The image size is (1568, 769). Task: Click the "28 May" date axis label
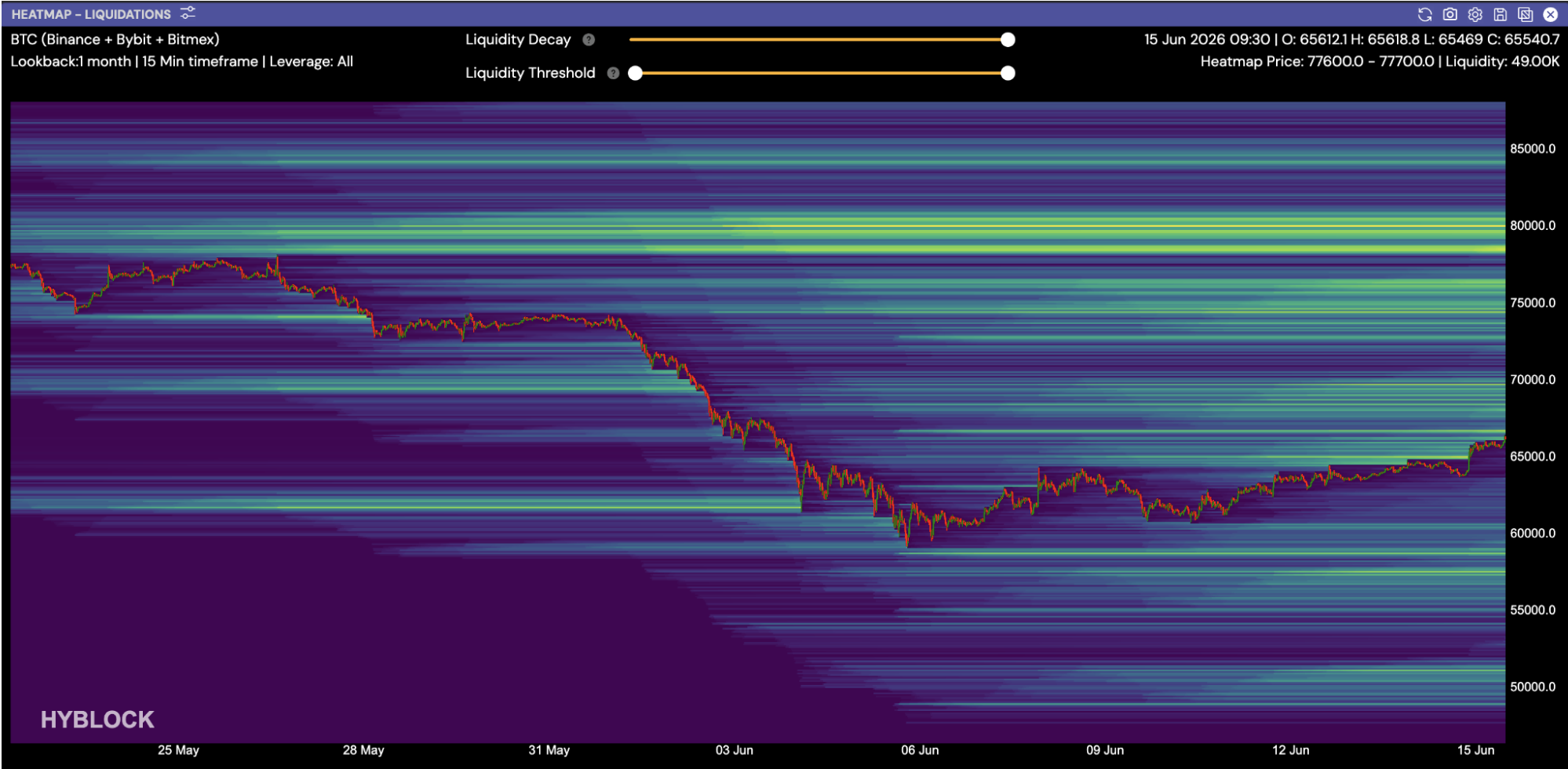[363, 750]
